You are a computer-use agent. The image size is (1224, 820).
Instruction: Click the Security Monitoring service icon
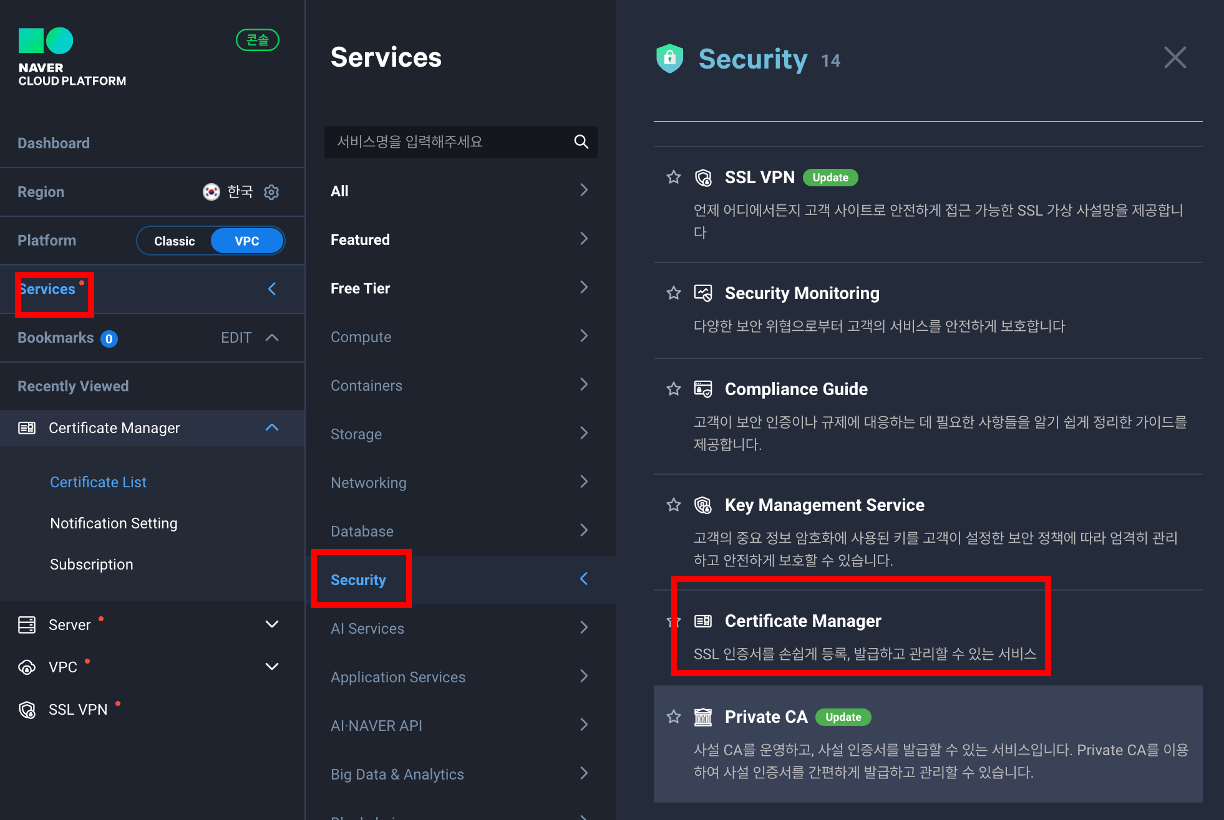click(703, 293)
